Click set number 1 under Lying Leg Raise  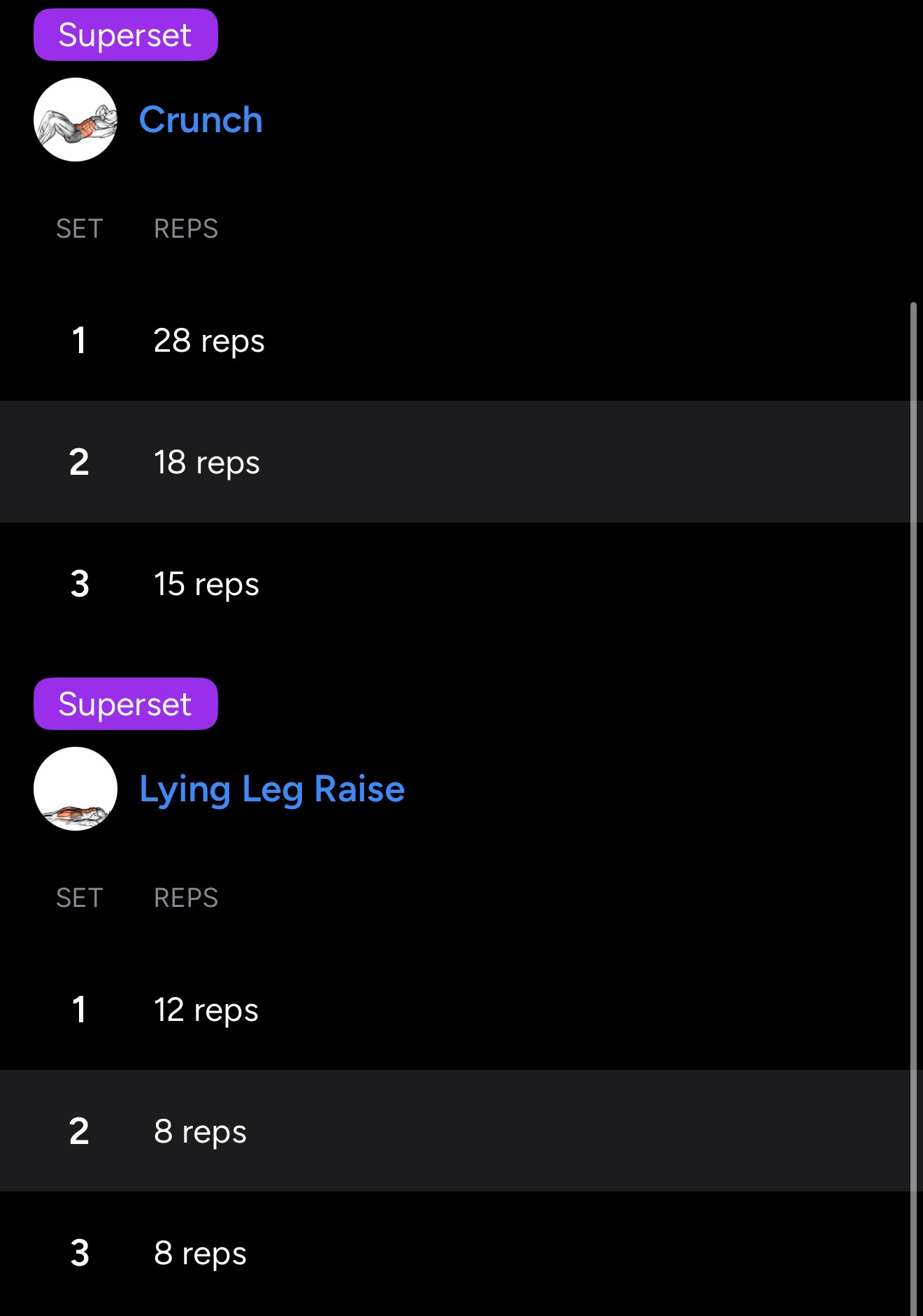(79, 1010)
